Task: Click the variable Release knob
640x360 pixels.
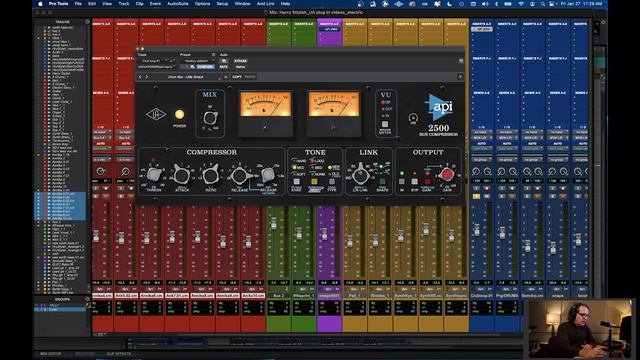Action: pyautogui.click(x=268, y=175)
